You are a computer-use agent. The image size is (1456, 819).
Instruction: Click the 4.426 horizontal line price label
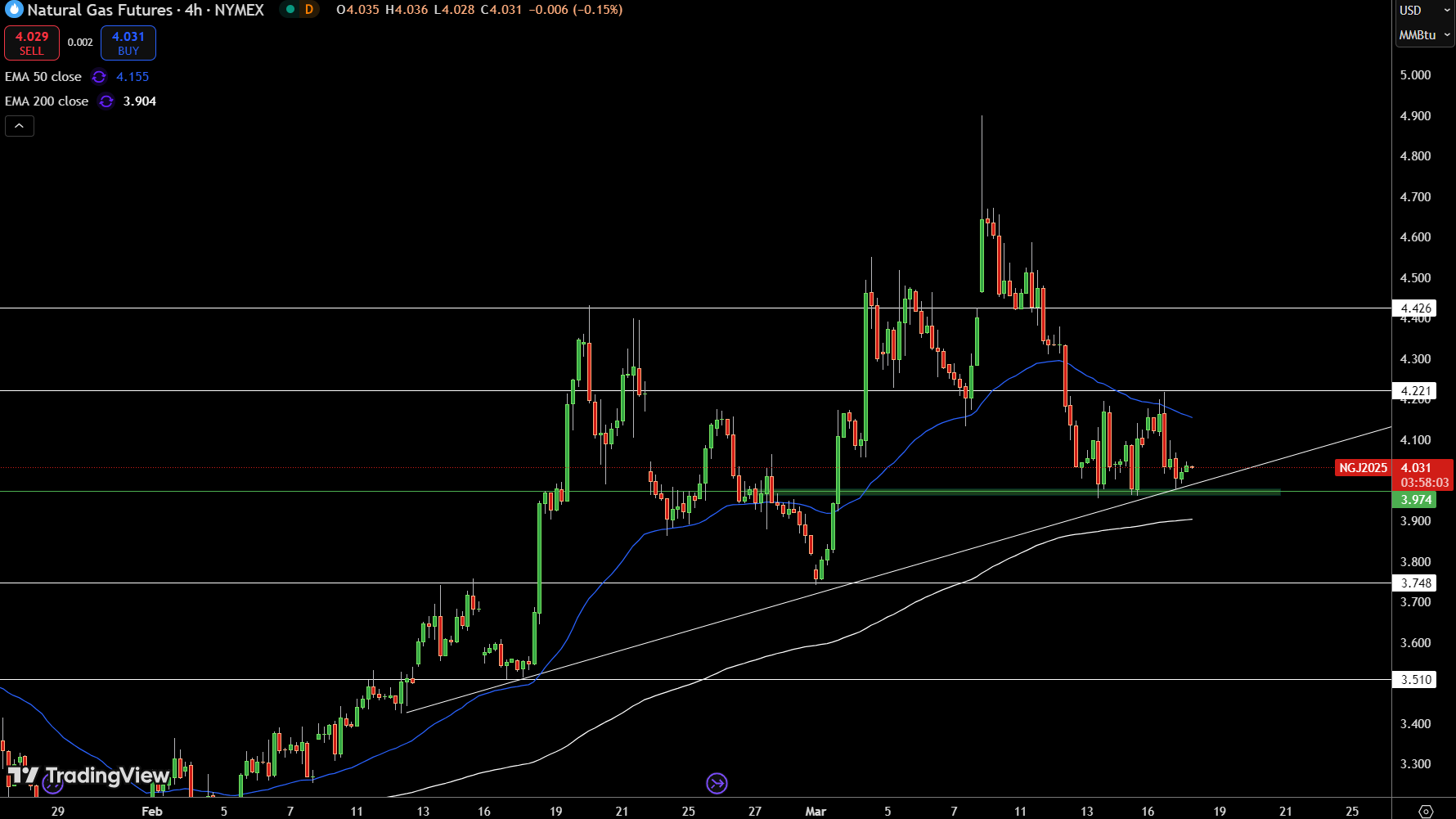(1415, 308)
